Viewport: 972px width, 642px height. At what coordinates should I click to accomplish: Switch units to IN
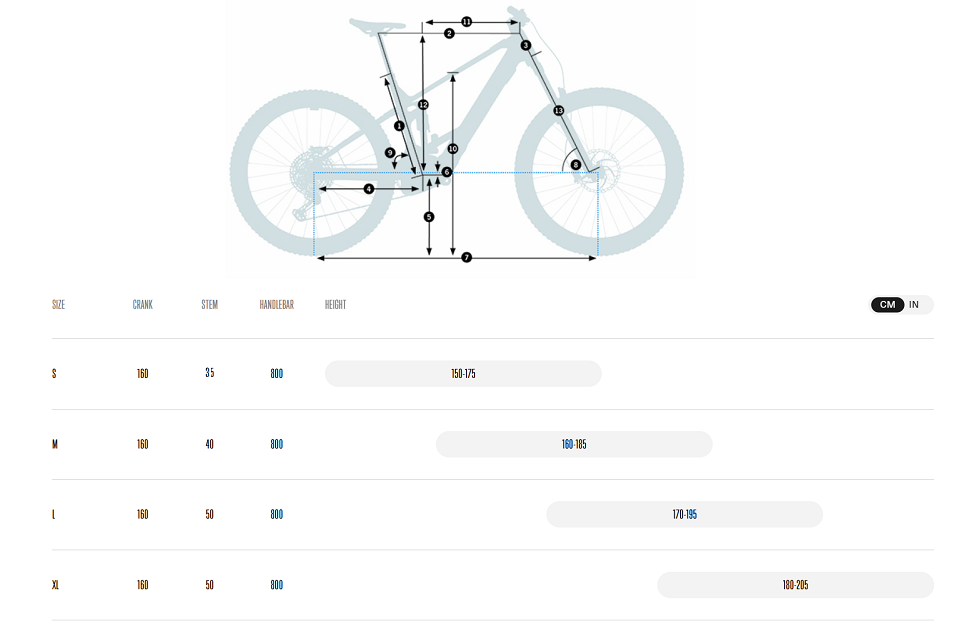pos(914,305)
